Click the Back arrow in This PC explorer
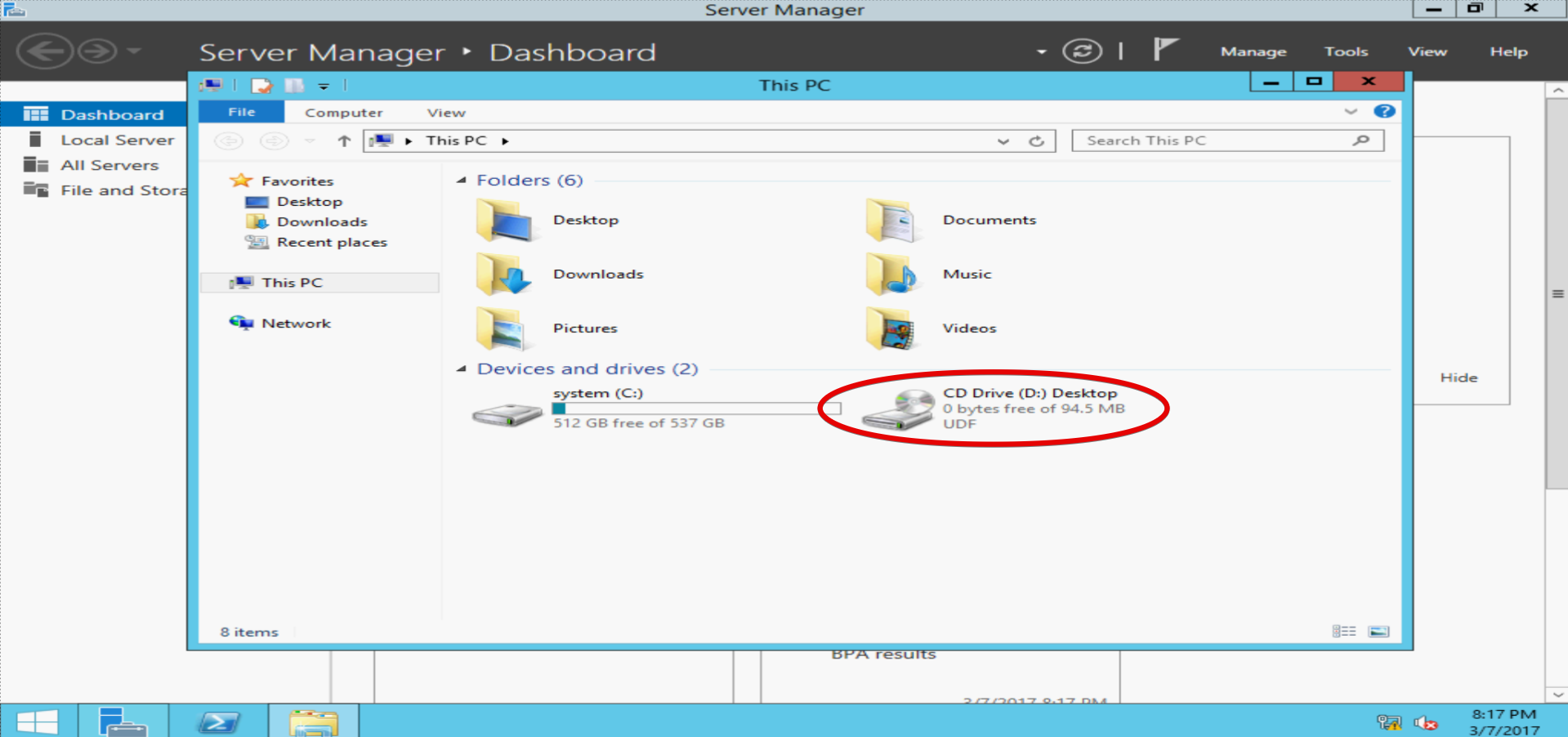This screenshot has height=737, width=1568. [x=229, y=141]
